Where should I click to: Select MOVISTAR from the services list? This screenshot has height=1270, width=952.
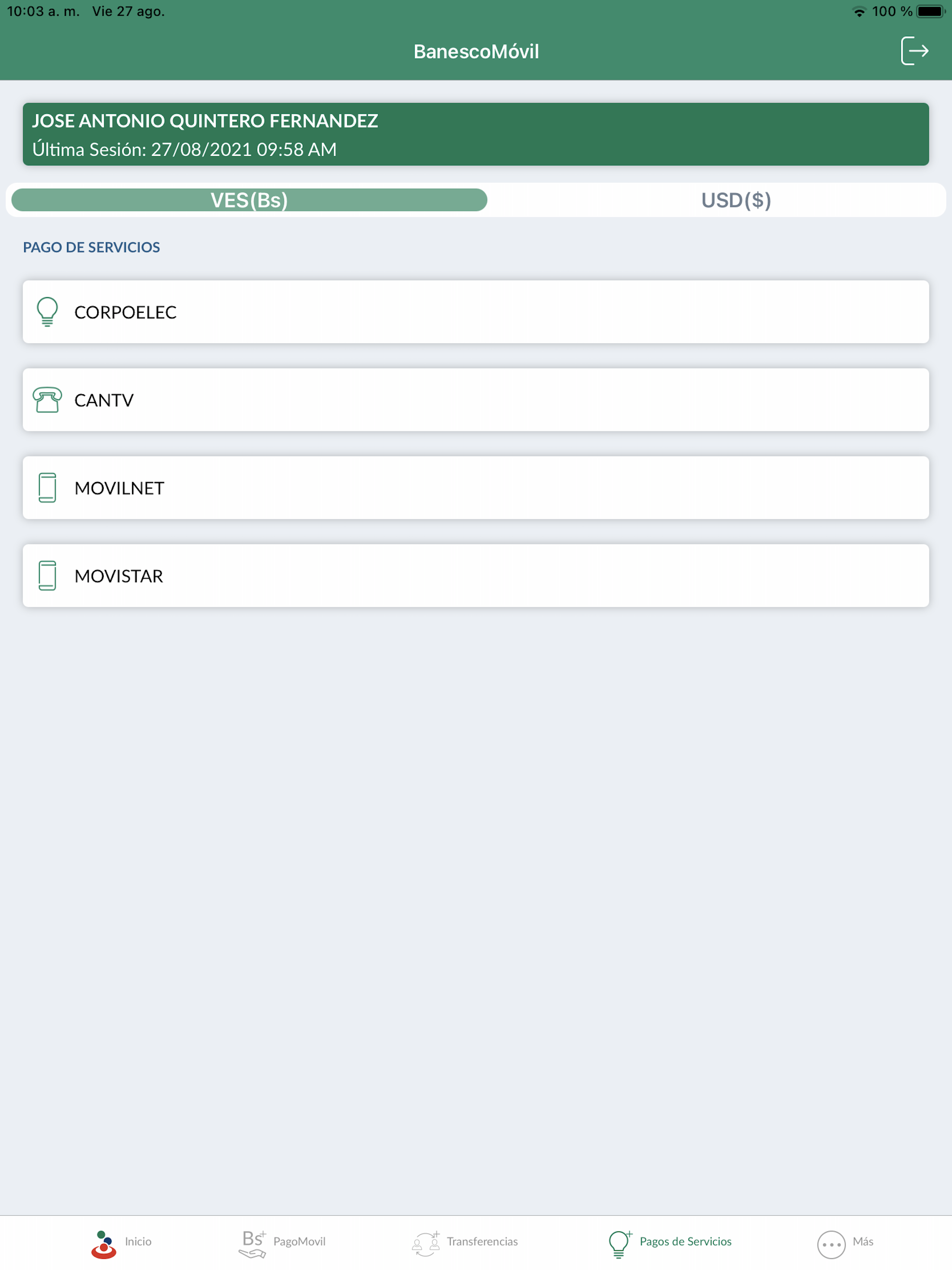(x=476, y=575)
